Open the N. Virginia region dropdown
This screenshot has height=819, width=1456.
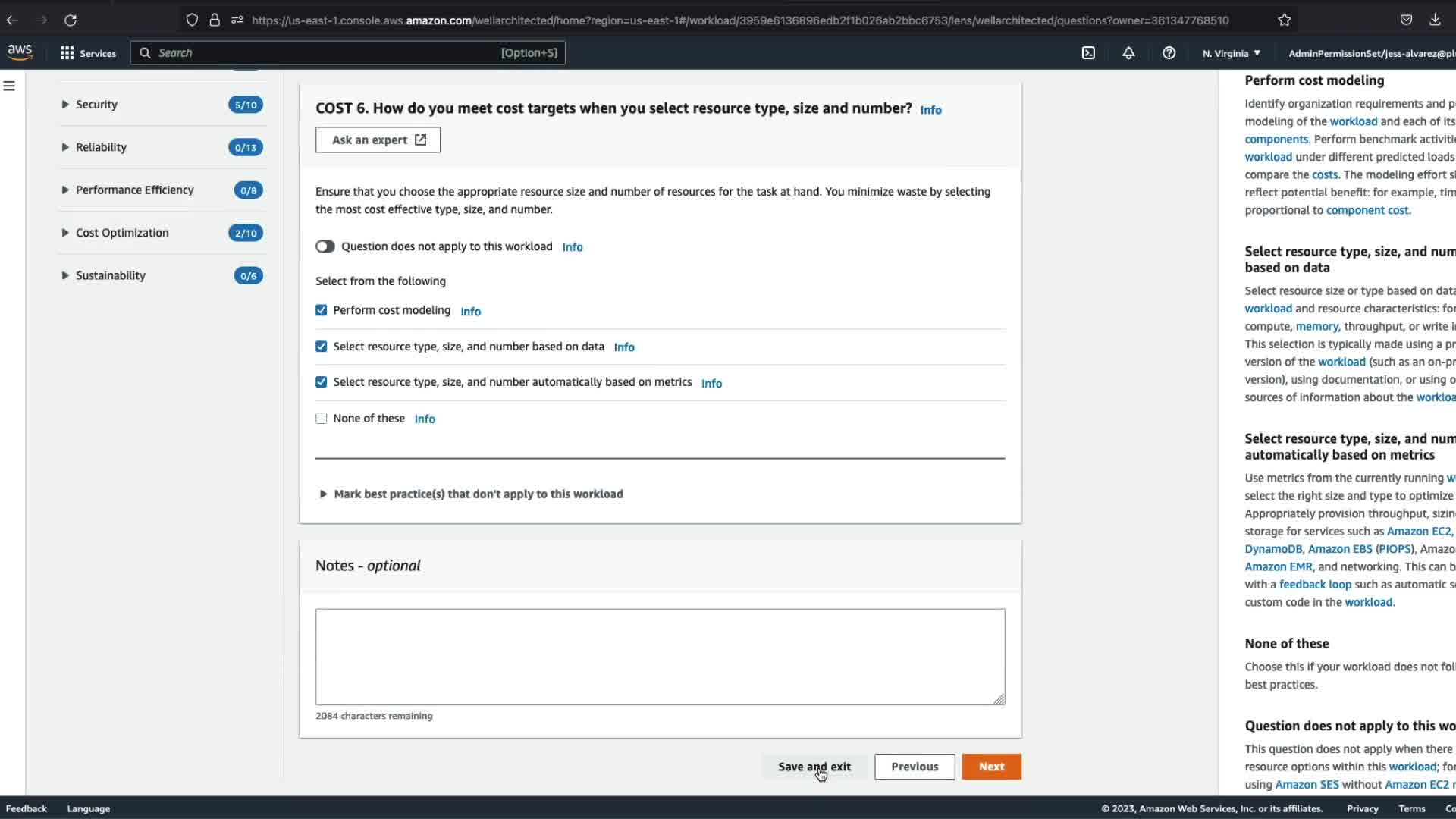(x=1231, y=53)
